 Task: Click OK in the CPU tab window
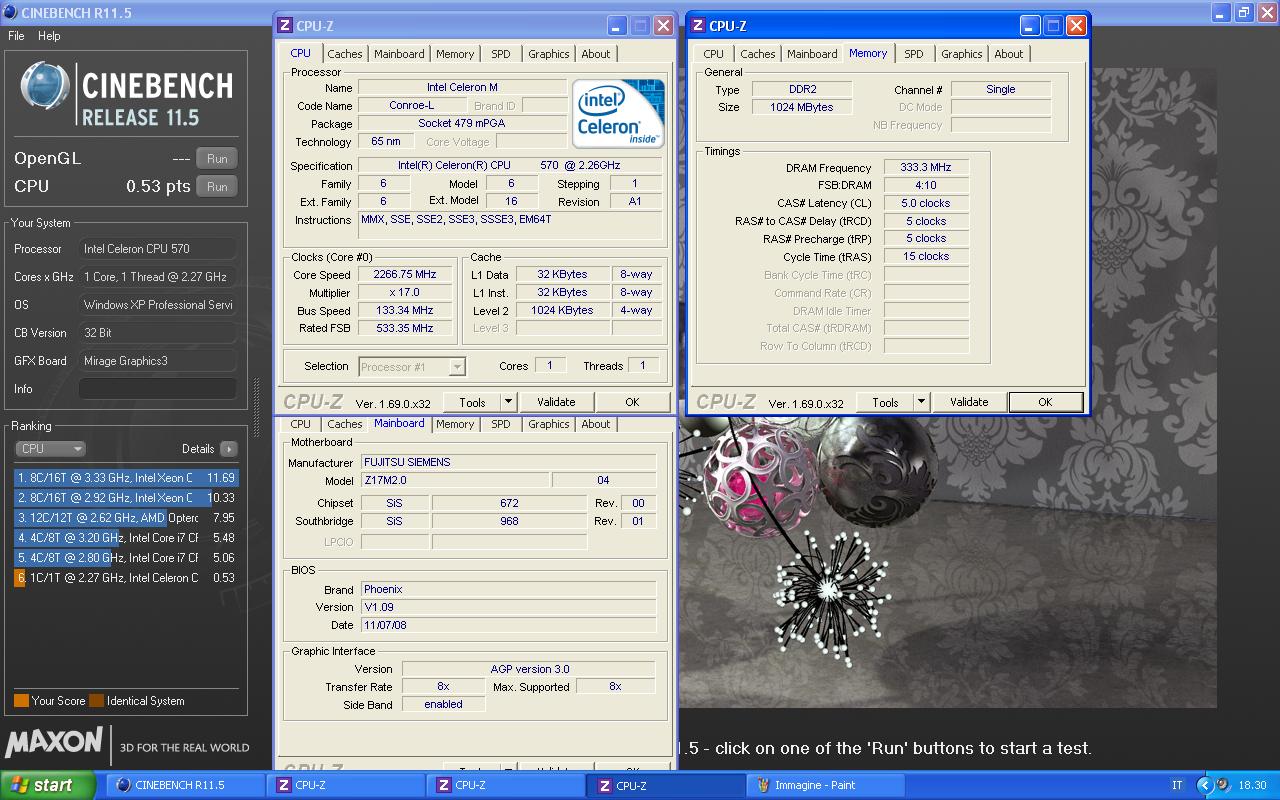pyautogui.click(x=632, y=402)
